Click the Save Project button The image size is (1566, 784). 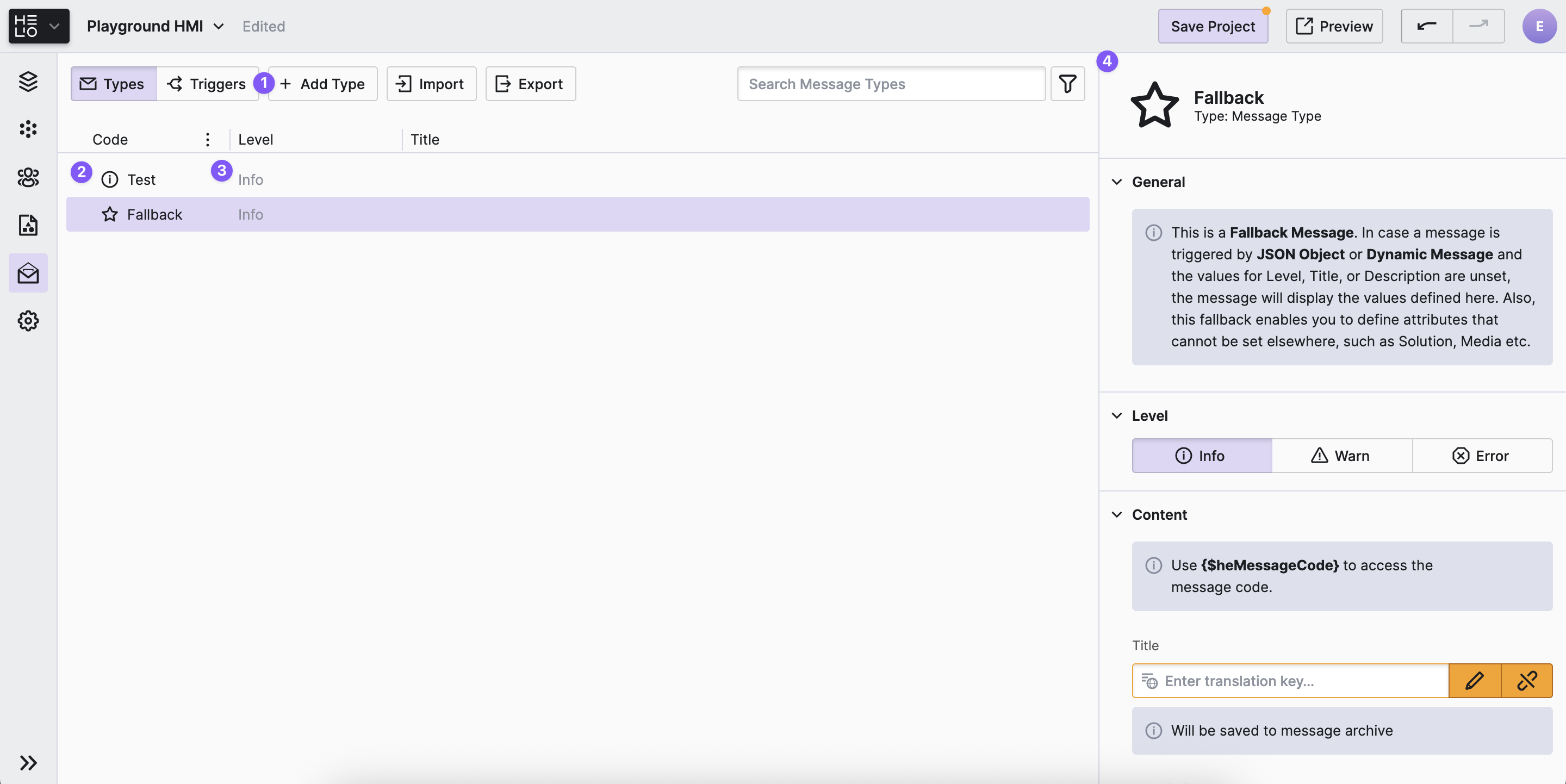(1212, 26)
